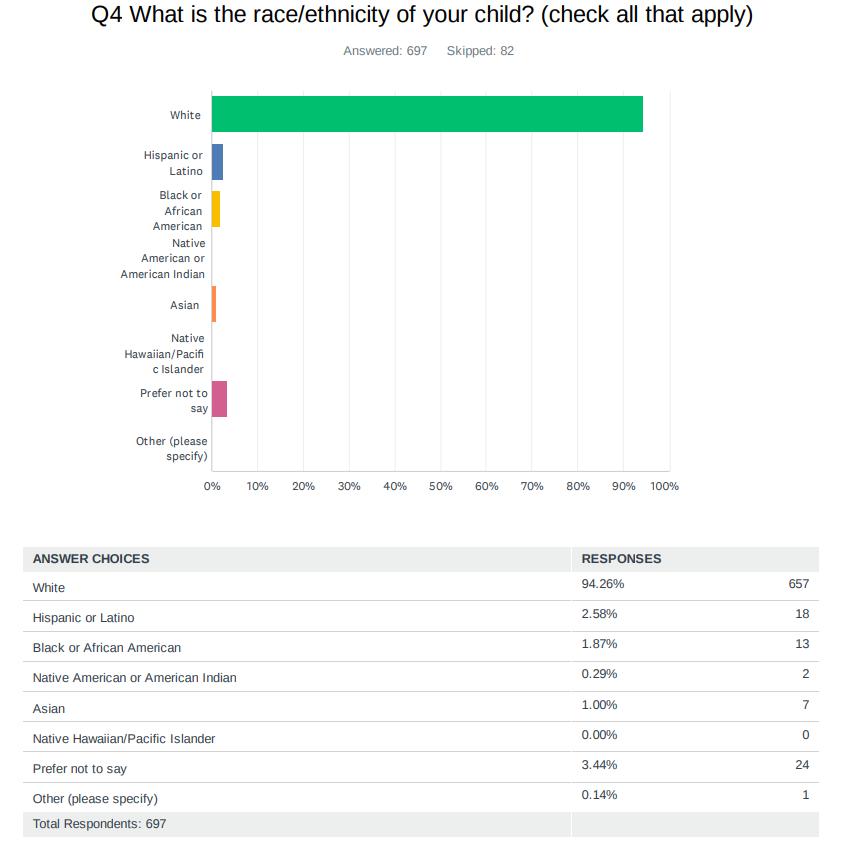Click the 100% label on the chart axis
The width and height of the screenshot is (842, 852).
(x=664, y=487)
